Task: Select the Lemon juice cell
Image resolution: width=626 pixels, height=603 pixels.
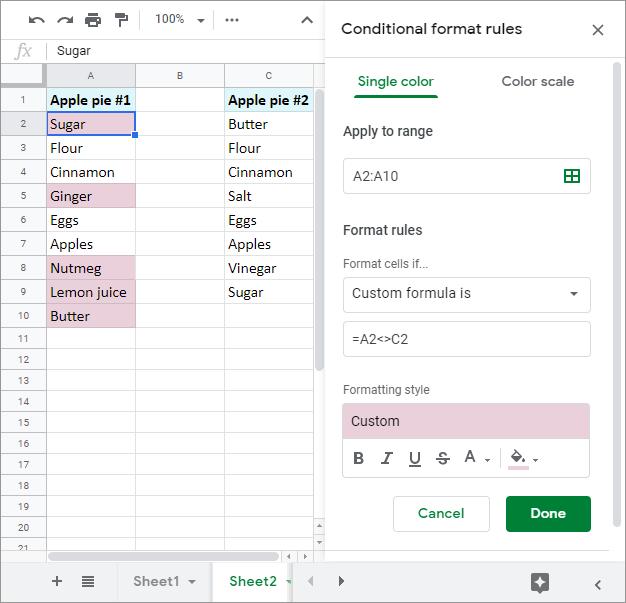Action: click(91, 292)
